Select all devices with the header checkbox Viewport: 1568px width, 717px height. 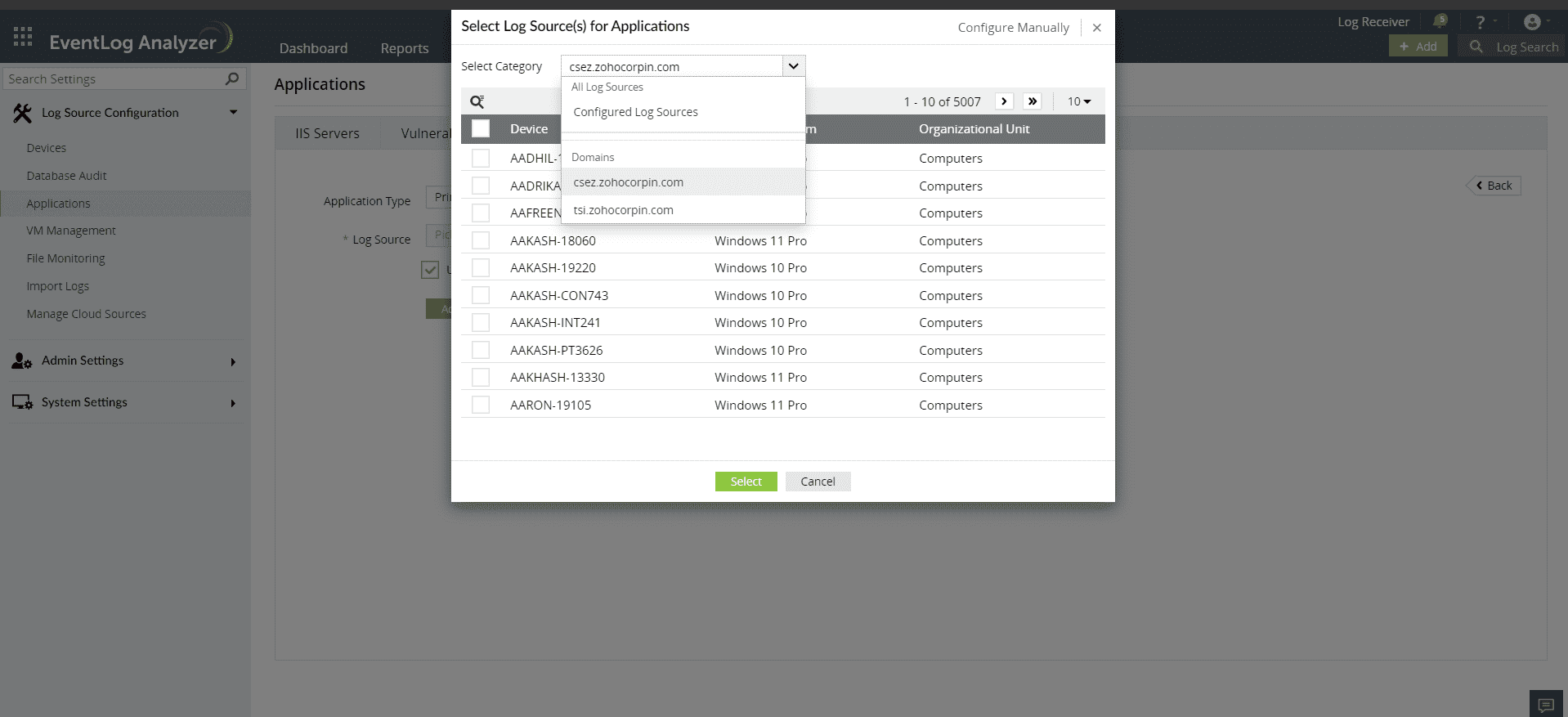481,128
